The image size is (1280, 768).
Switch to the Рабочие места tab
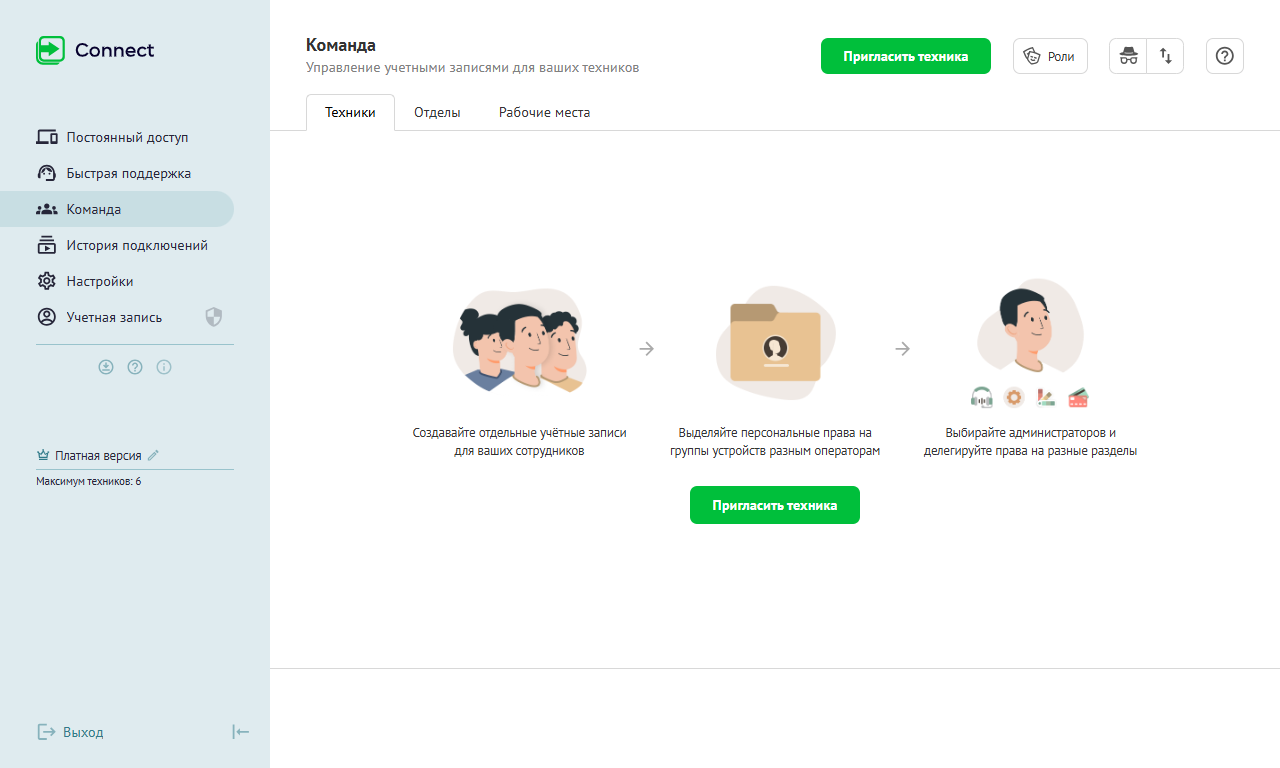544,113
